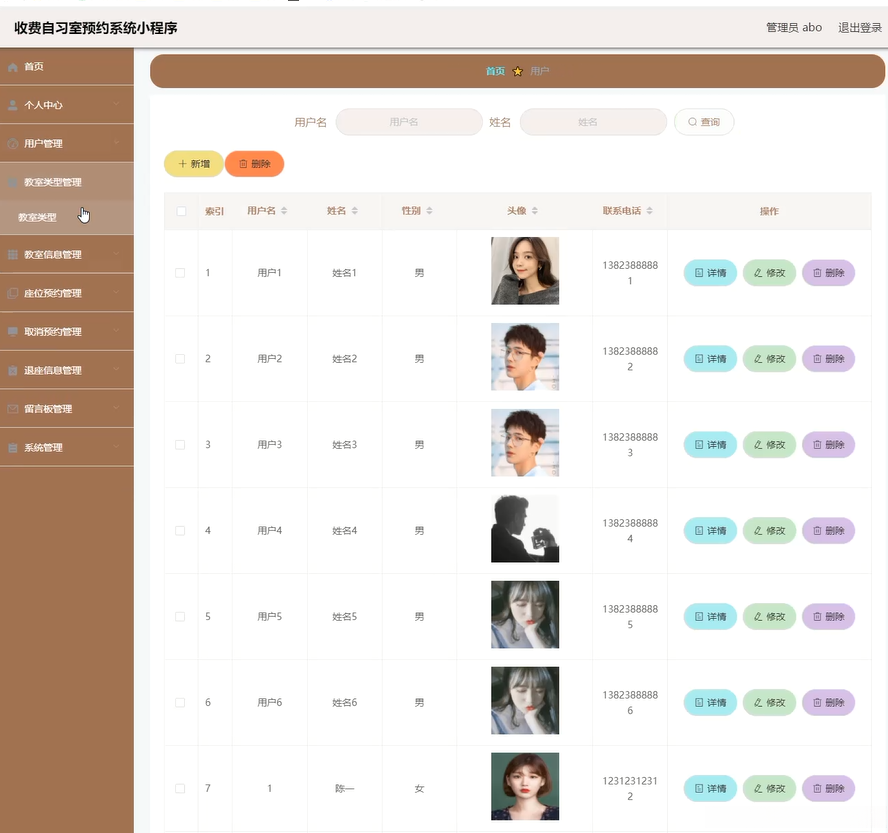This screenshot has width=888, height=833.
Task: Expand the 教室信息管理 menu chevron
Action: click(x=116, y=254)
